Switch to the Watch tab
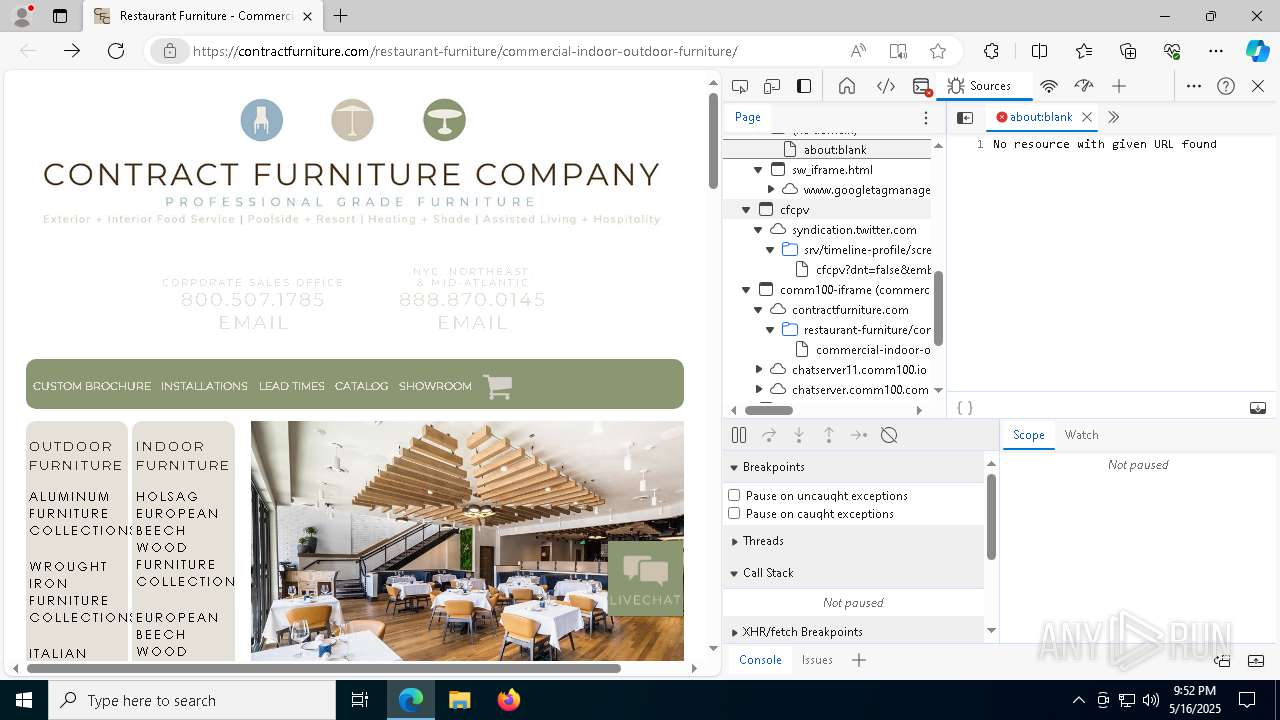 point(1081,435)
